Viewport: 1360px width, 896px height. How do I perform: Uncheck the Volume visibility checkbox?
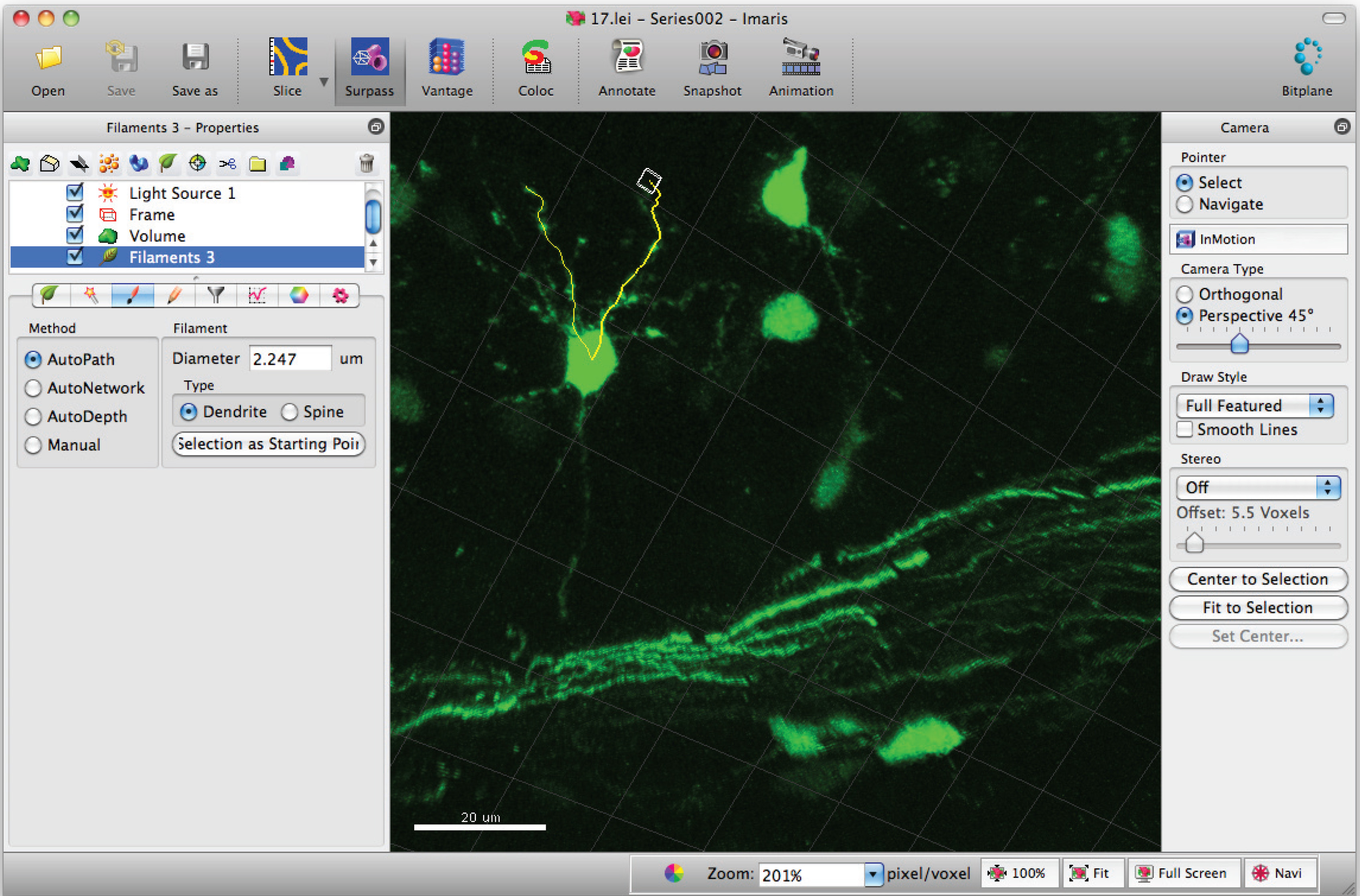[75, 235]
